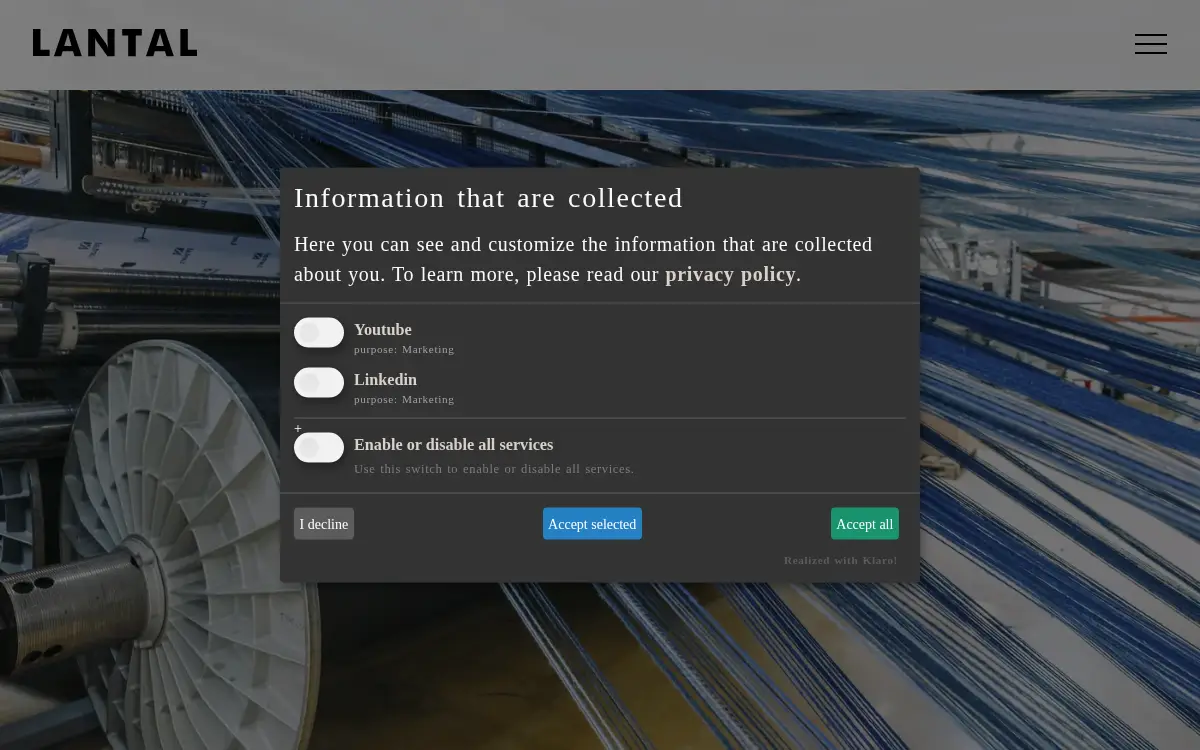Click the purpose Marketing text under Linkedin

coord(404,399)
